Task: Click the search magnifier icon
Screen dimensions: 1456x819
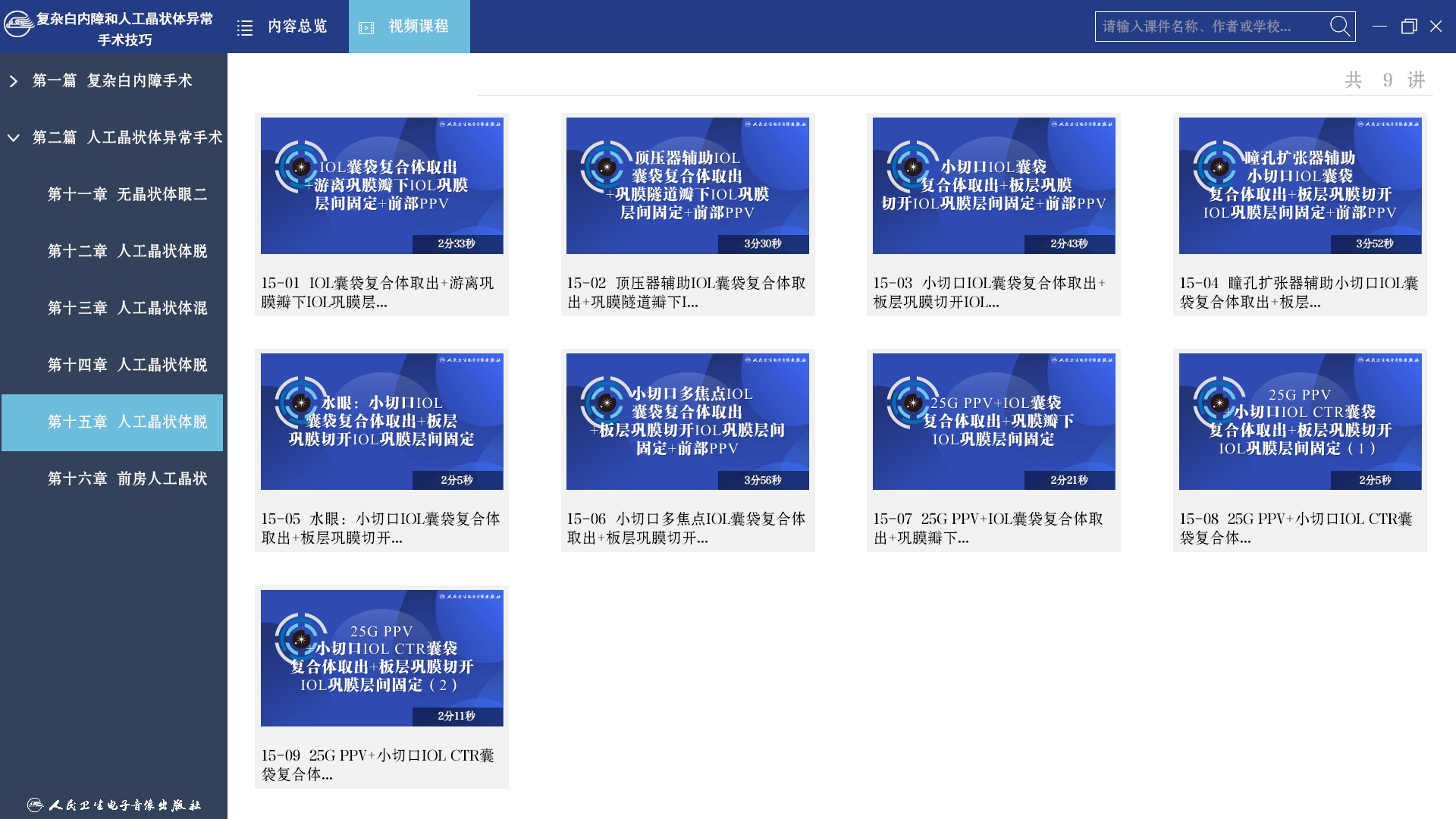Action: (x=1340, y=27)
